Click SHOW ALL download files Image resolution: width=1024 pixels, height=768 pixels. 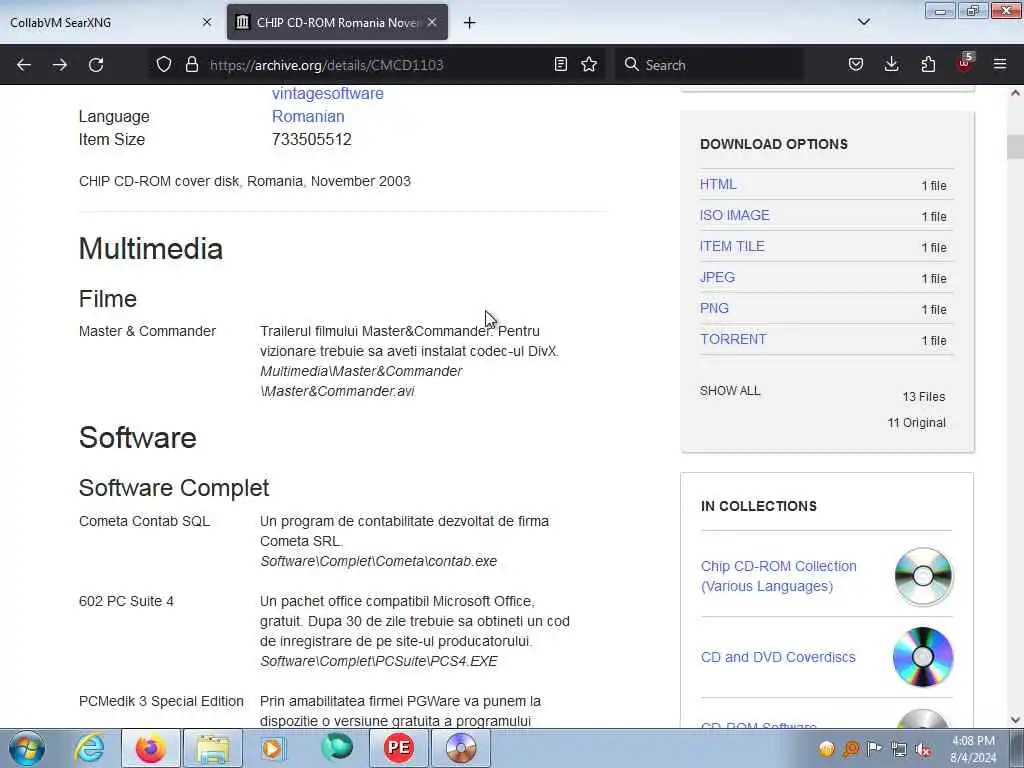tap(730, 391)
